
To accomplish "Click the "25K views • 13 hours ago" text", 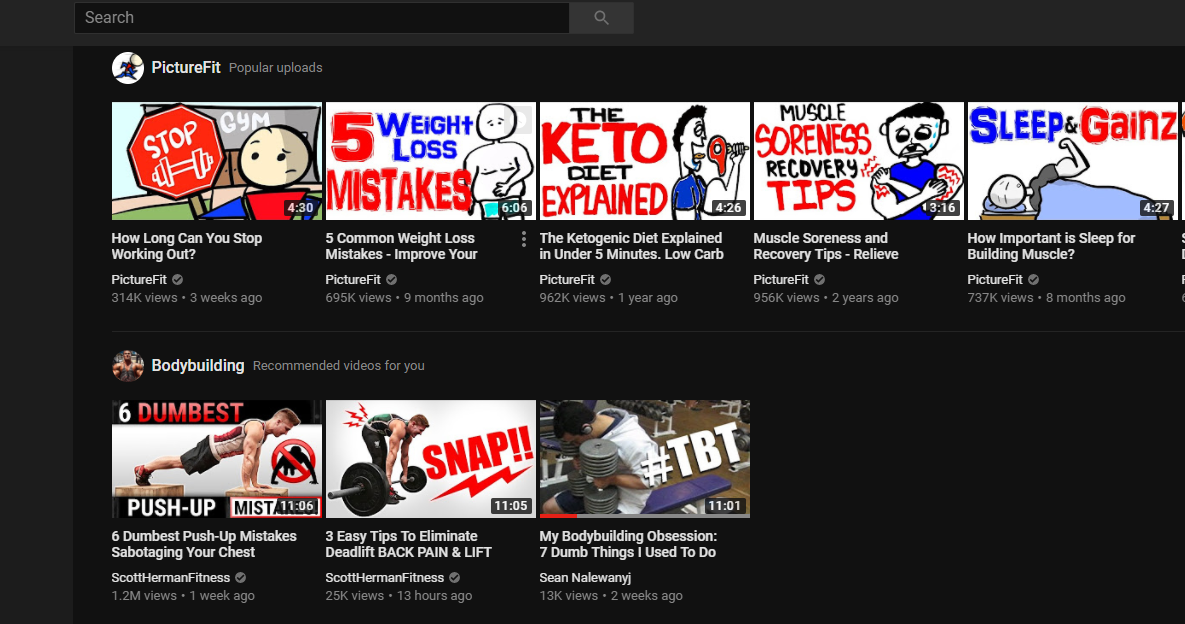I will 399,595.
